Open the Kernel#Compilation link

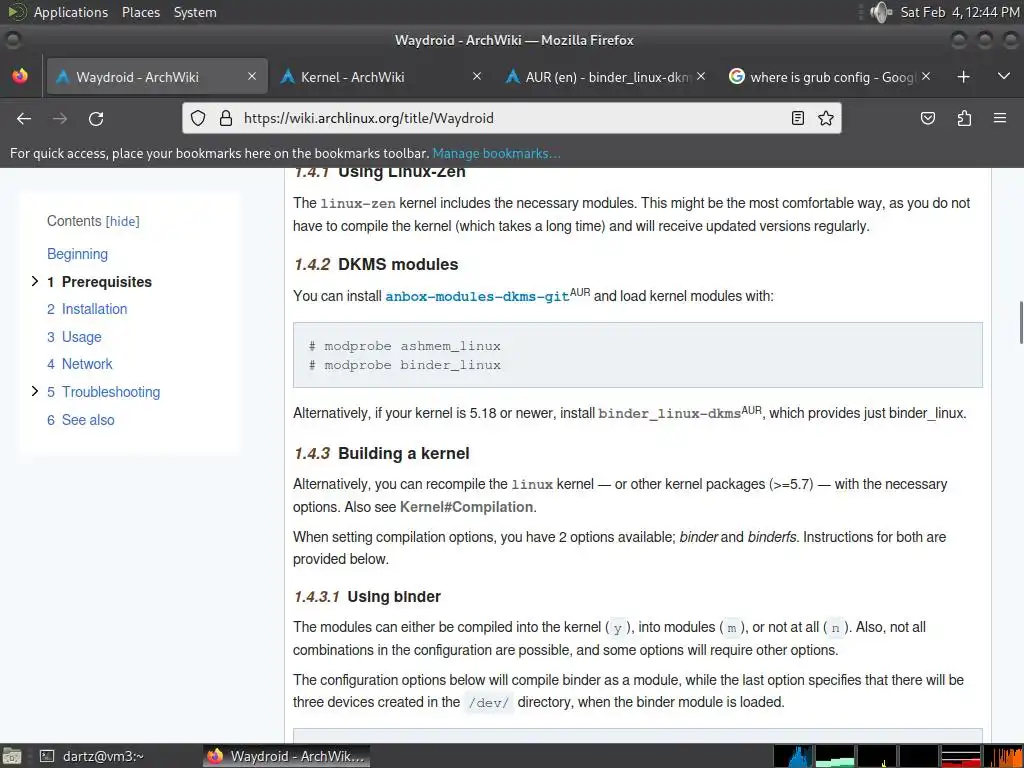(x=466, y=507)
